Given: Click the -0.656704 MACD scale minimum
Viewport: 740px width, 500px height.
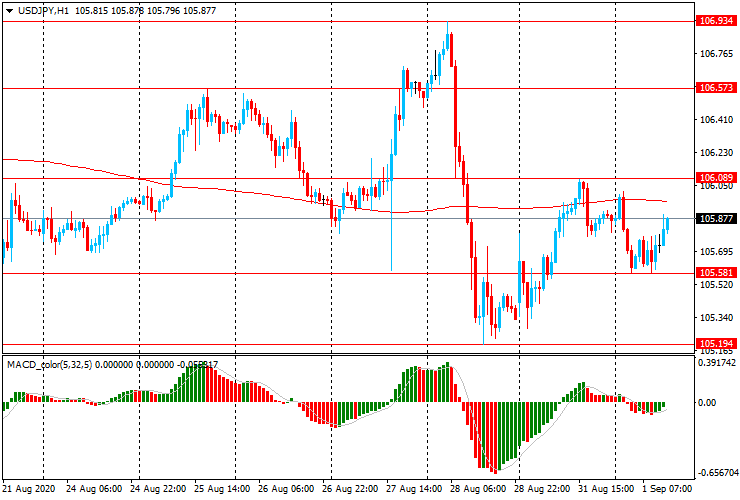Looking at the screenshot, I should coord(717,473).
